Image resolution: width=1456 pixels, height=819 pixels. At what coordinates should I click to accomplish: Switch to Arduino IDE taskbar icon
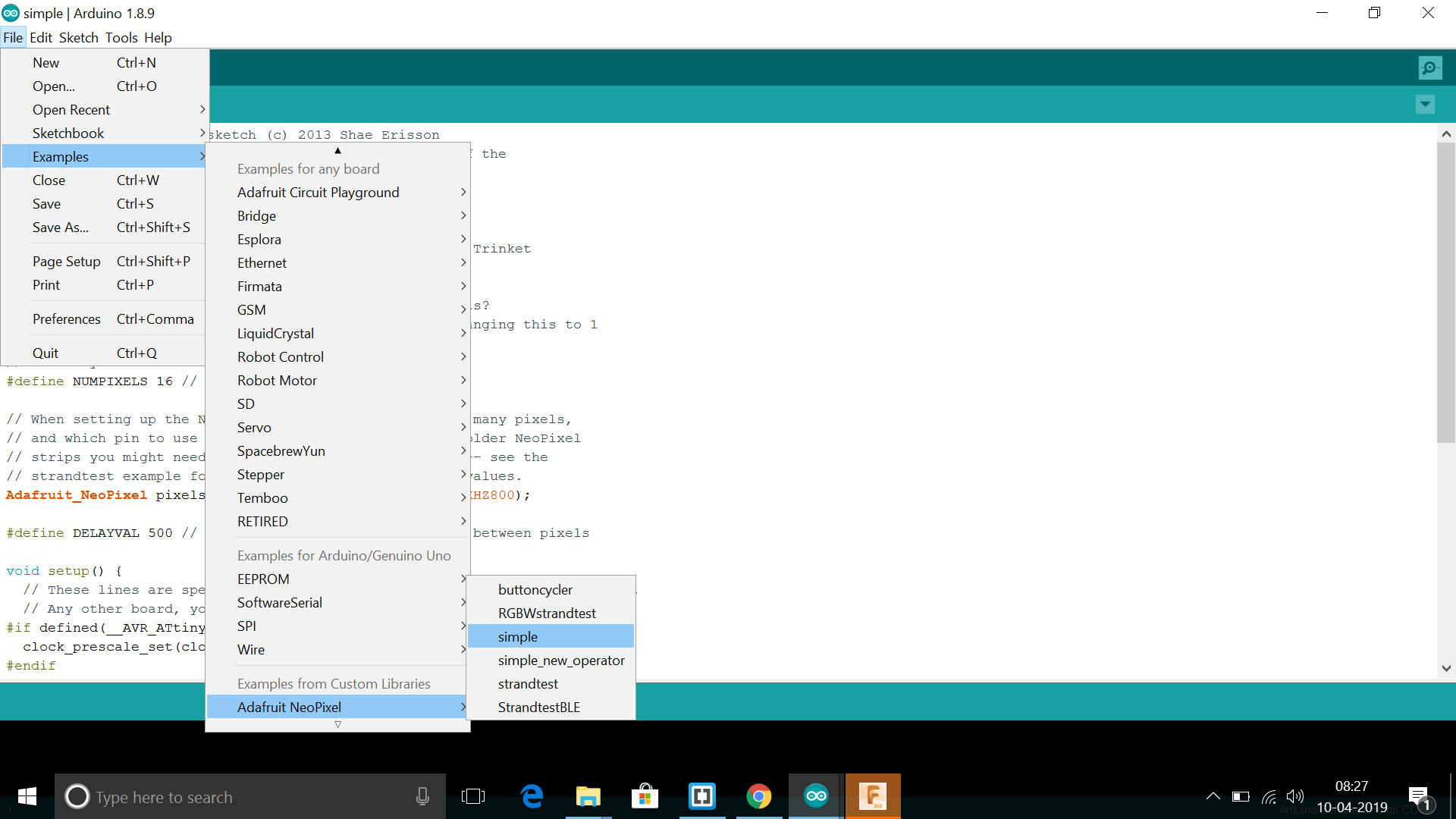click(816, 796)
